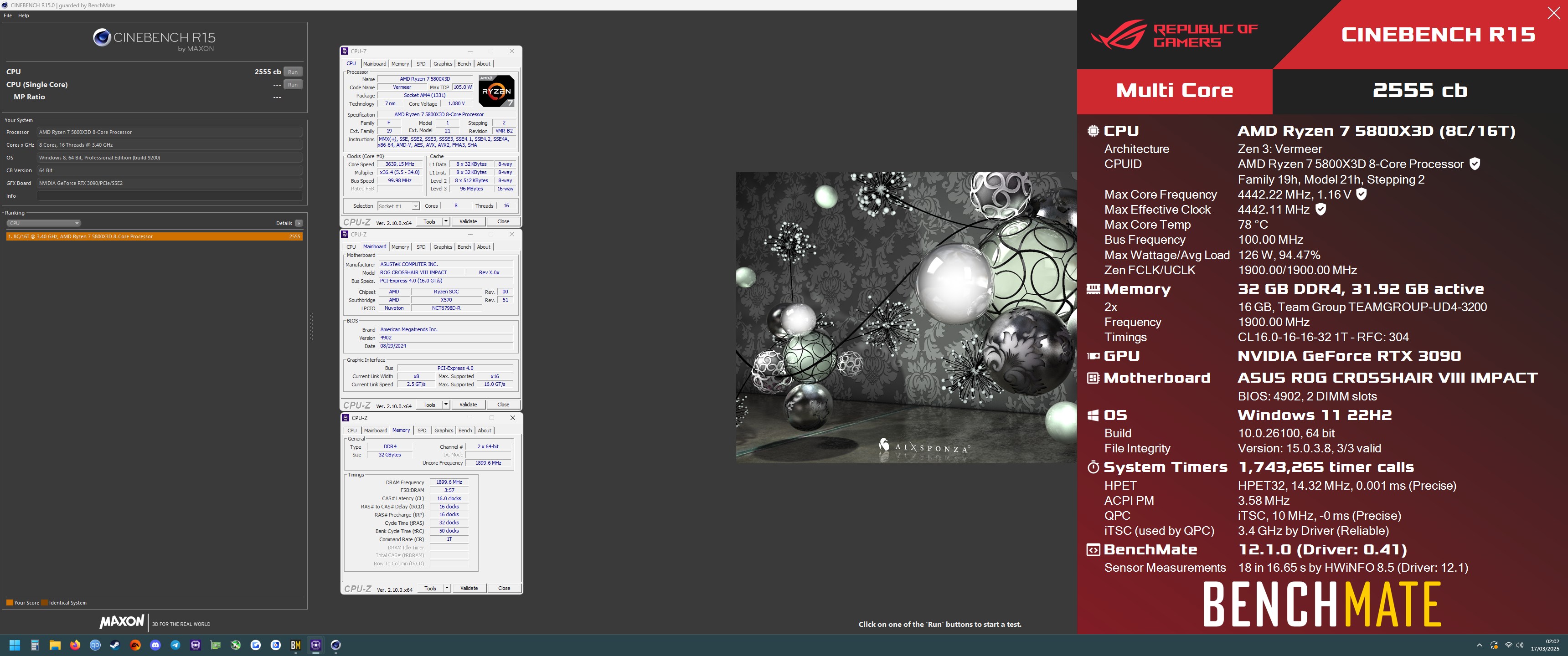The height and width of the screenshot is (656, 1568).
Task: Click Tools button in CPU-Z Memory window
Action: point(430,589)
